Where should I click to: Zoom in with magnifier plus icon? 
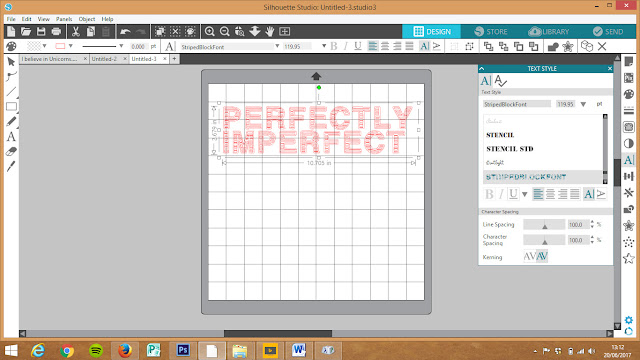pyautogui.click(x=209, y=31)
